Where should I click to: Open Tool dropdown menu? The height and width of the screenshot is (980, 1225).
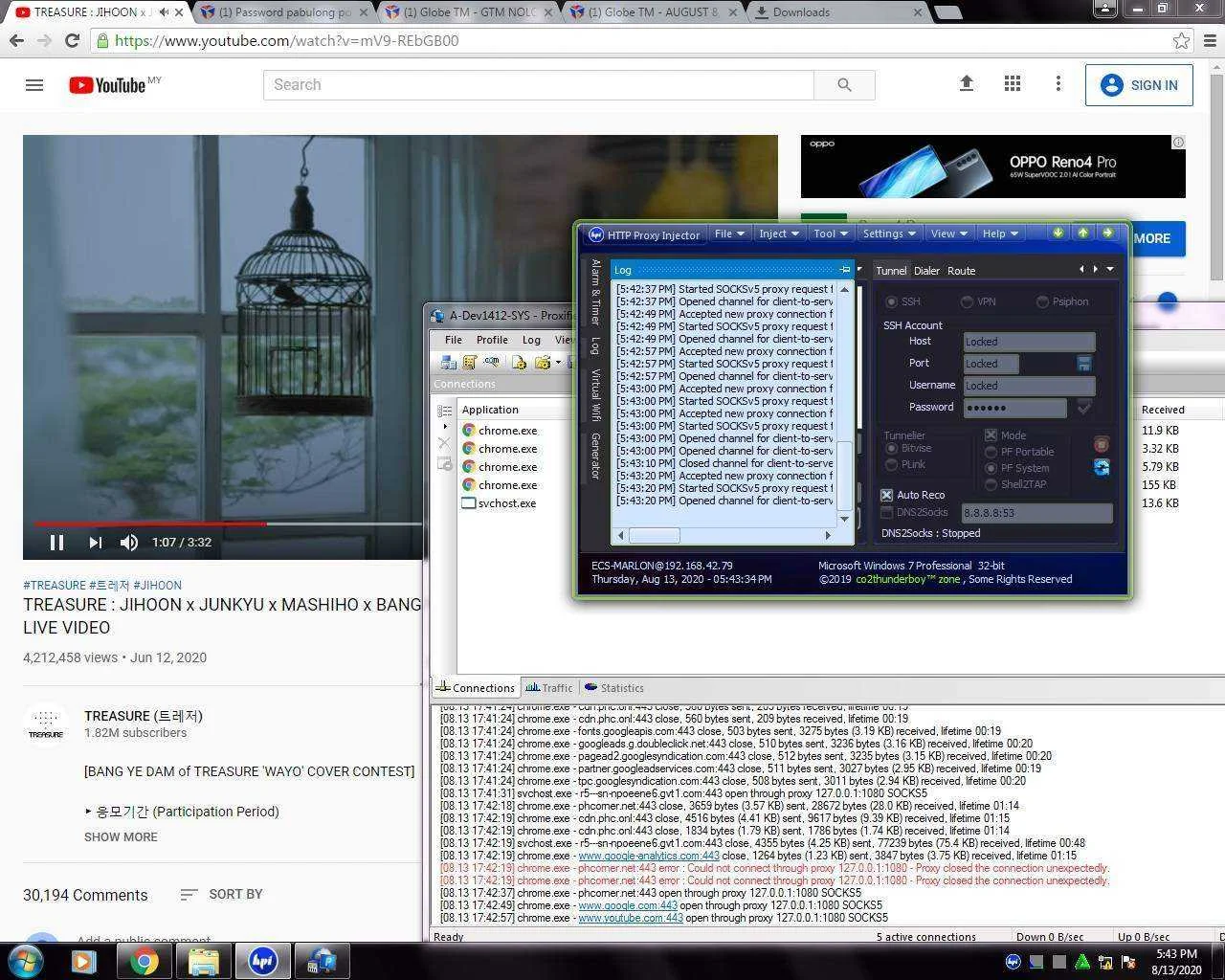[831, 234]
